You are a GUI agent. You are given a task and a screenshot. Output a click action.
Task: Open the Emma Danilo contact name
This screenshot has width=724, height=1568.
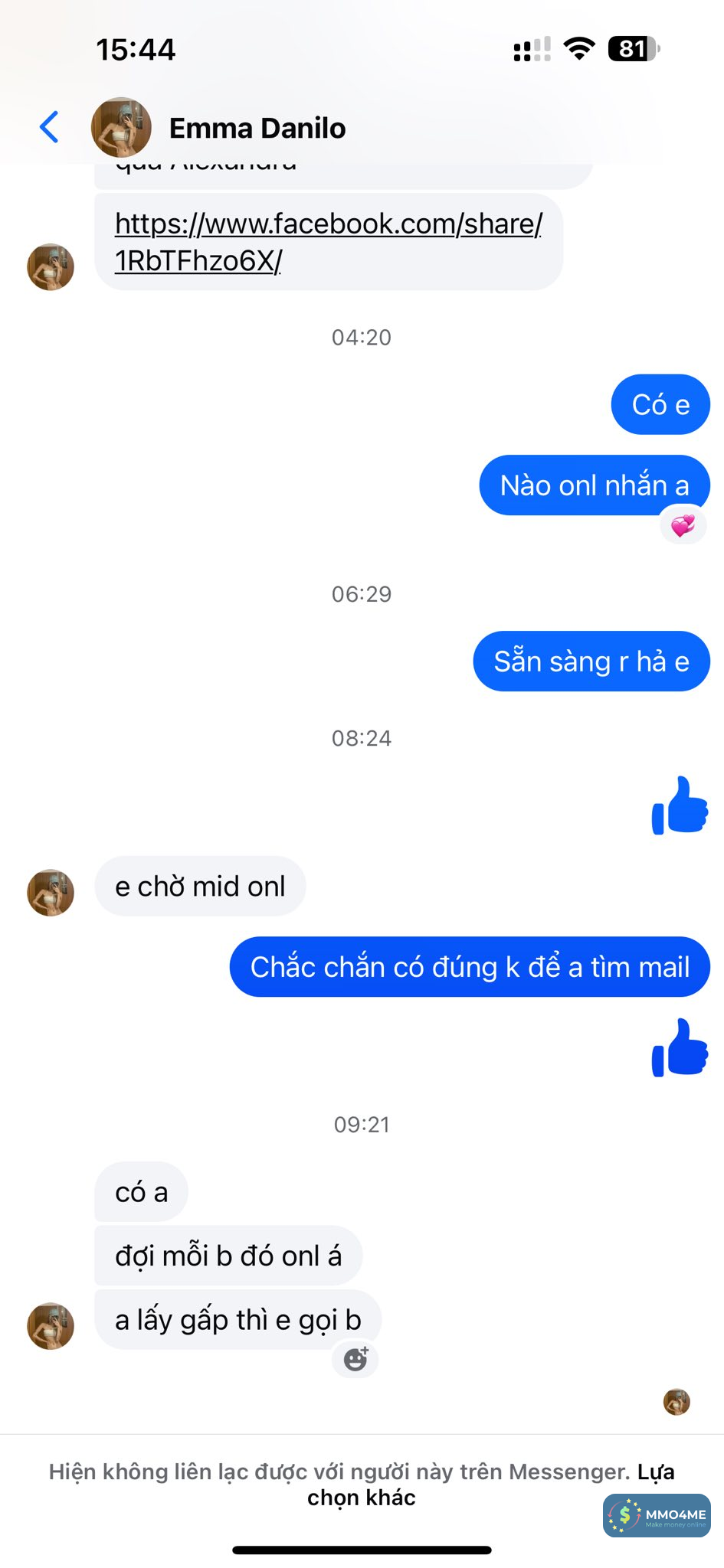click(x=257, y=129)
